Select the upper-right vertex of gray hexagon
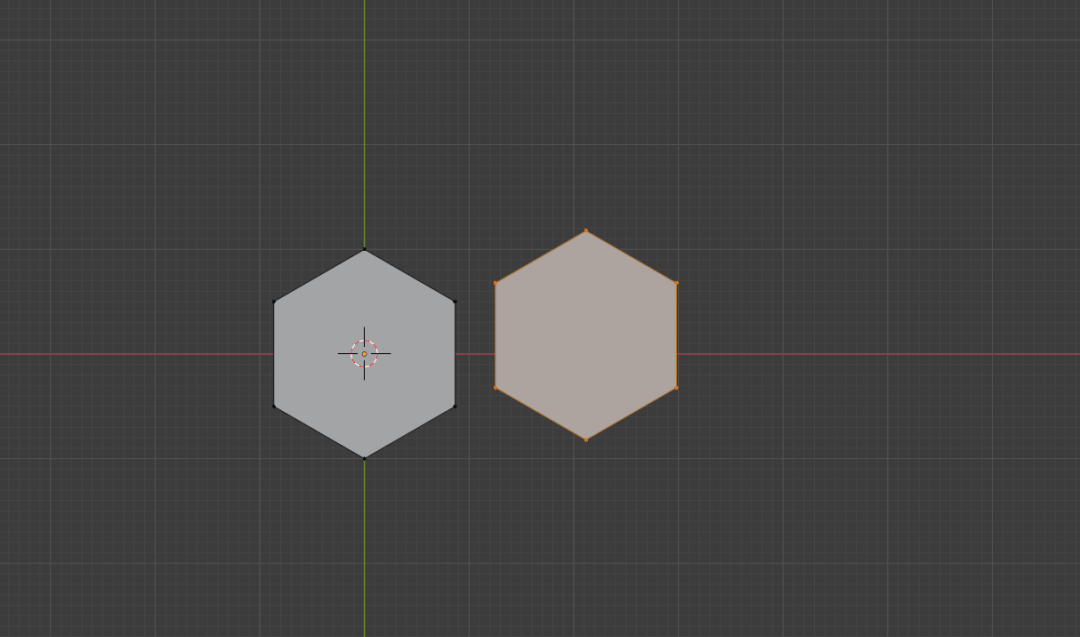The width and height of the screenshot is (1080, 637). click(455, 302)
